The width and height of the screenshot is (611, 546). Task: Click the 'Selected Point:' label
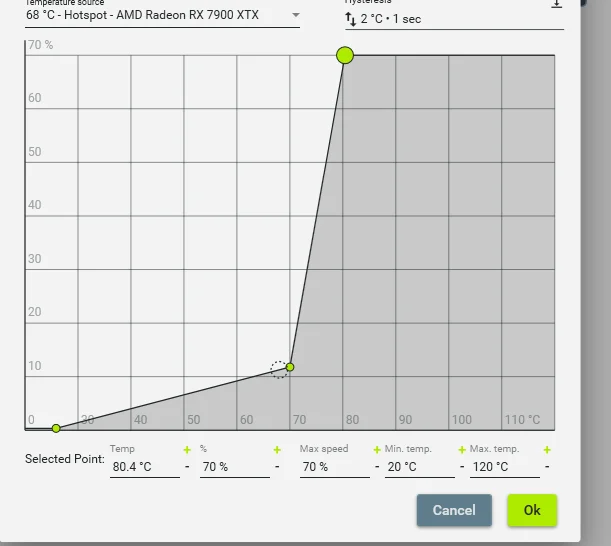click(65, 459)
